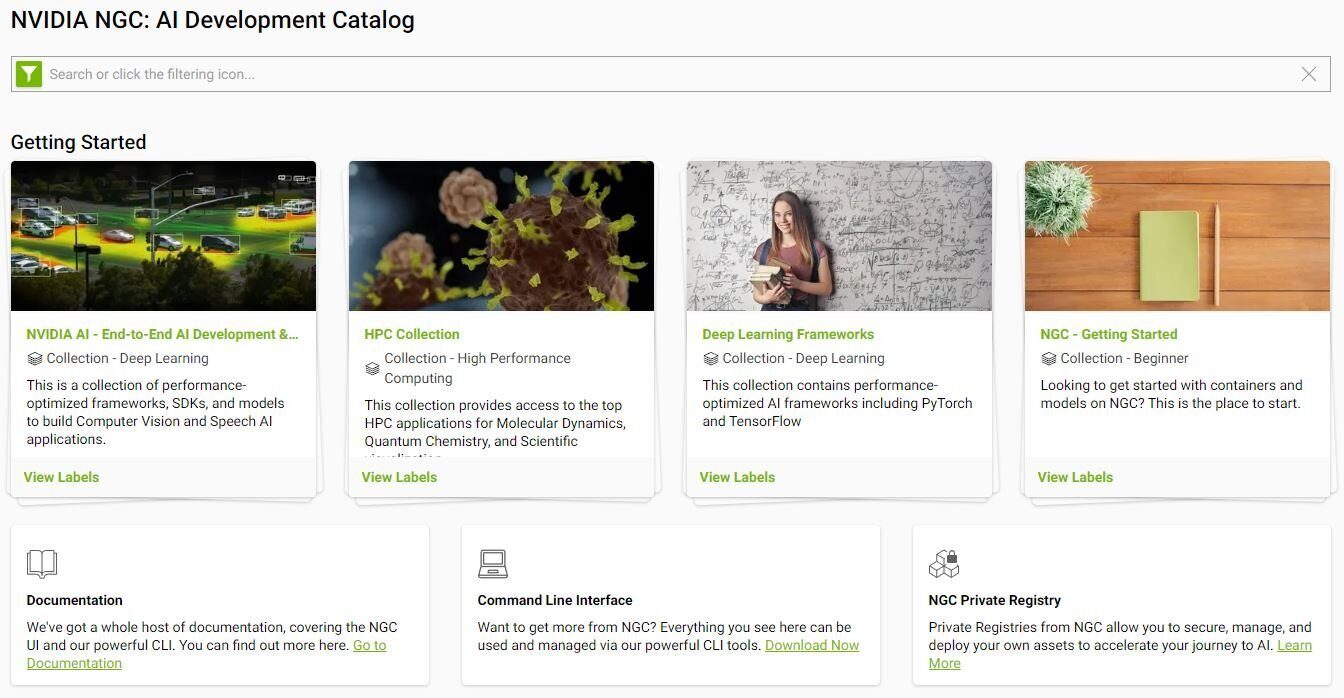Click the Documentation open book icon
This screenshot has width=1344, height=698.
[x=42, y=564]
